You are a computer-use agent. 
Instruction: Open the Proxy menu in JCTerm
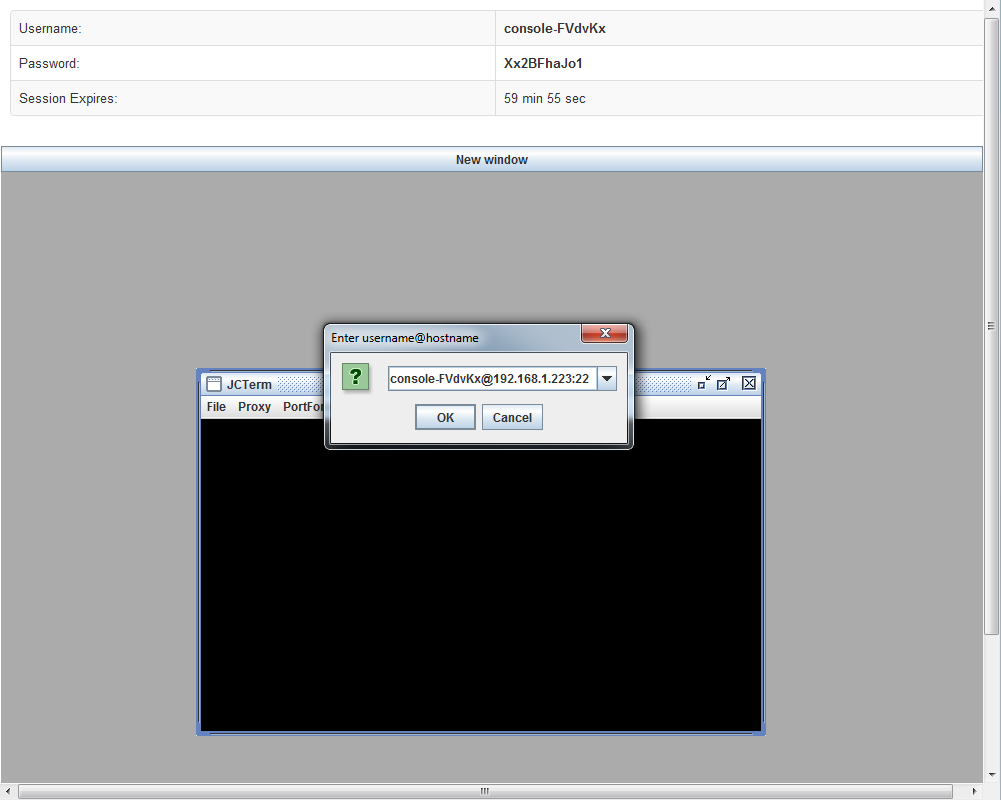[254, 407]
